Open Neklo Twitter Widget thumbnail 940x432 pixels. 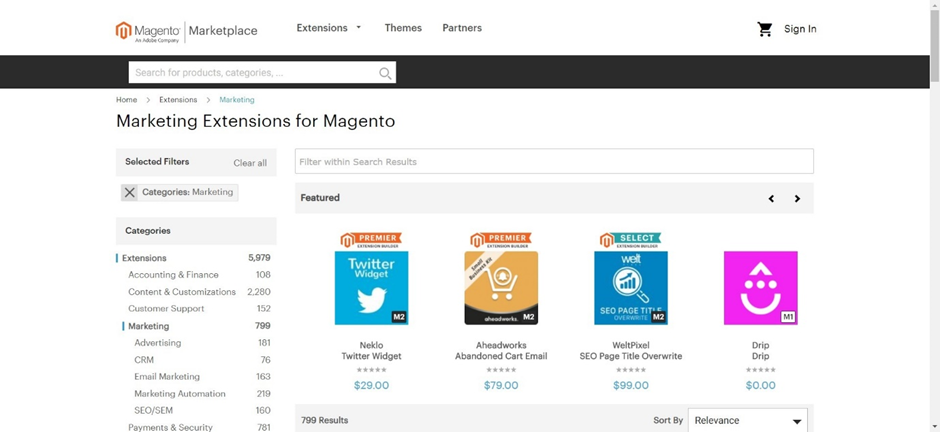[371, 288]
